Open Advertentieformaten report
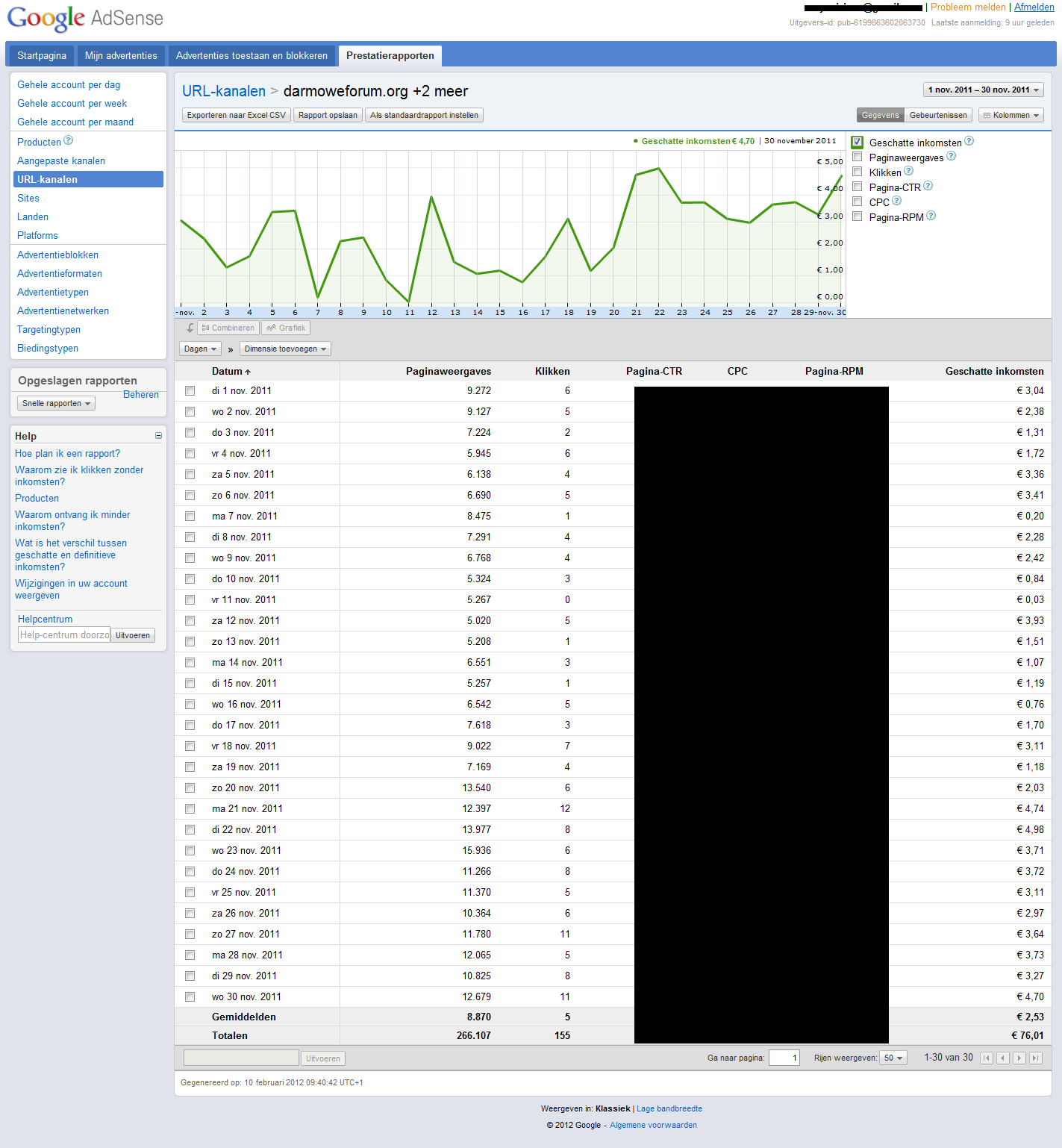1062x1148 pixels. tap(60, 273)
